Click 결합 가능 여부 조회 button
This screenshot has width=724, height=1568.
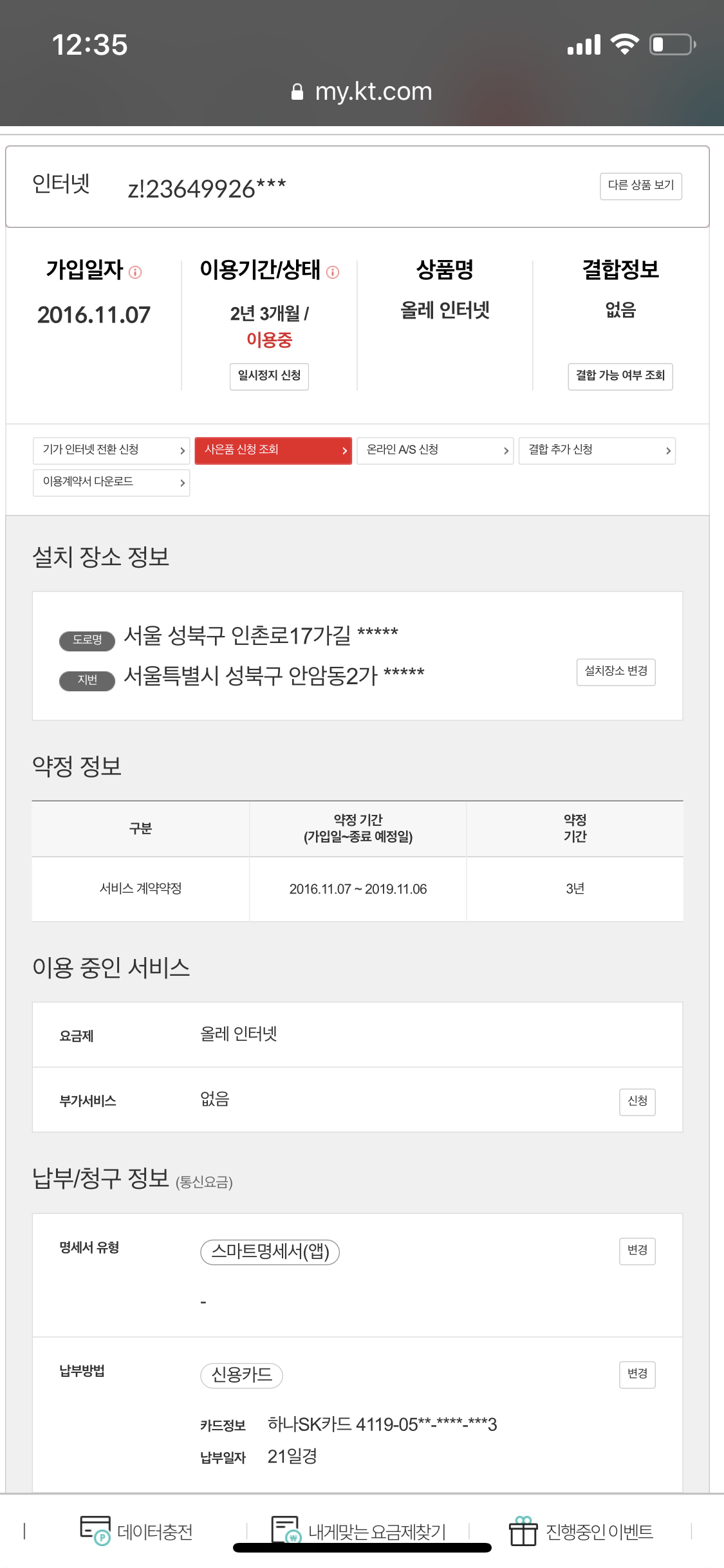pos(620,376)
